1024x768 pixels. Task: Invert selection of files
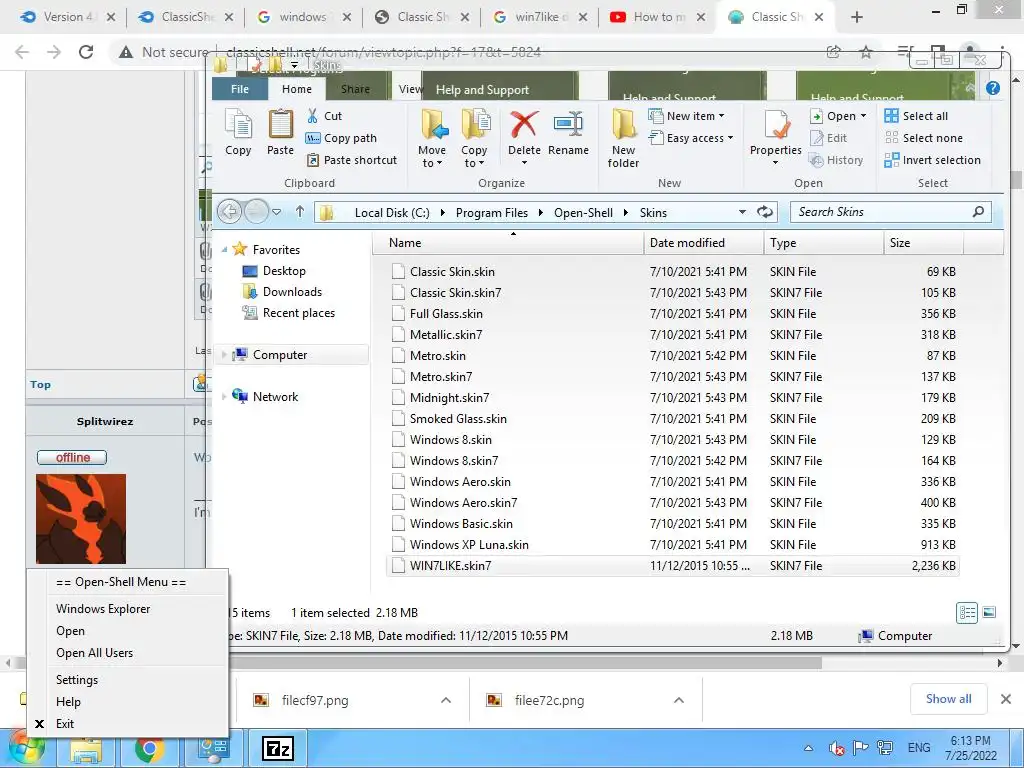933,160
